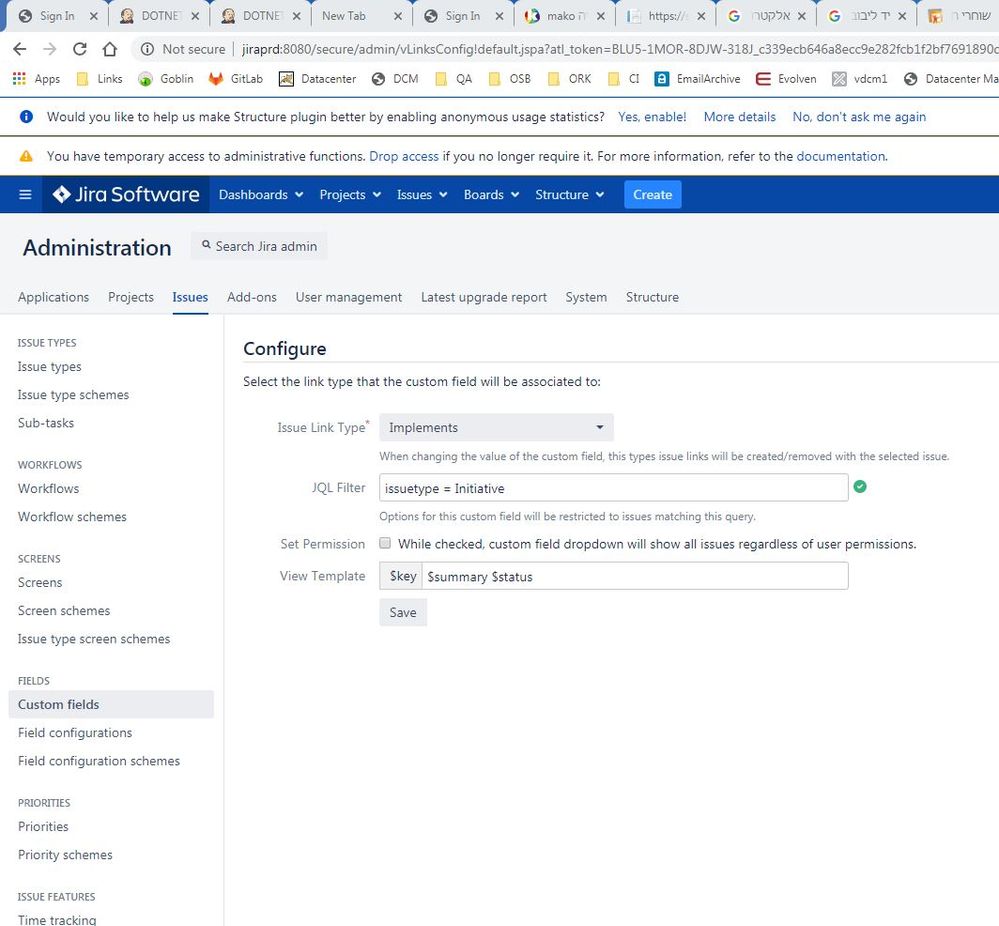Open the Latest upgrade report tab
Viewport: 999px width, 926px height.
tap(484, 297)
